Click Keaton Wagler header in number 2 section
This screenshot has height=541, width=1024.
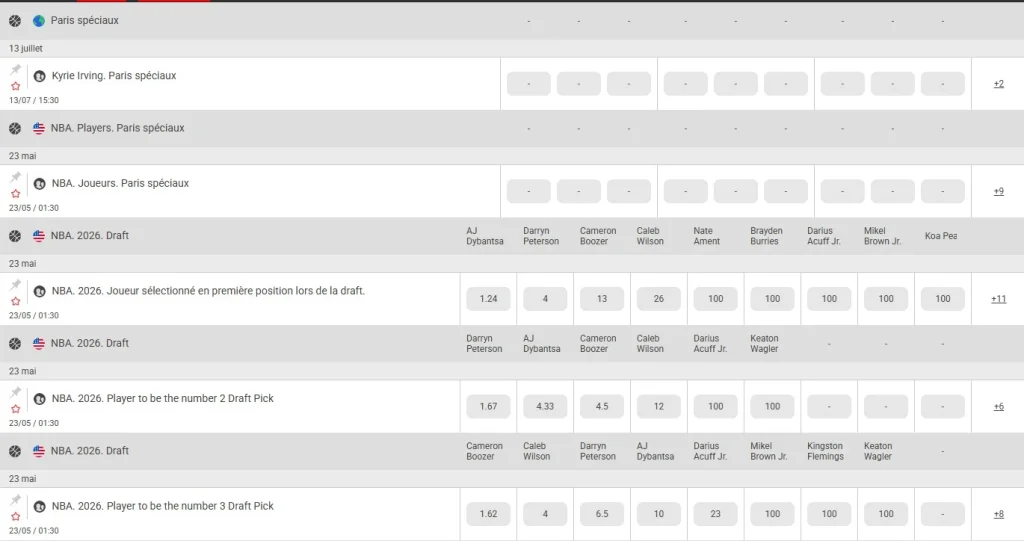(x=764, y=344)
